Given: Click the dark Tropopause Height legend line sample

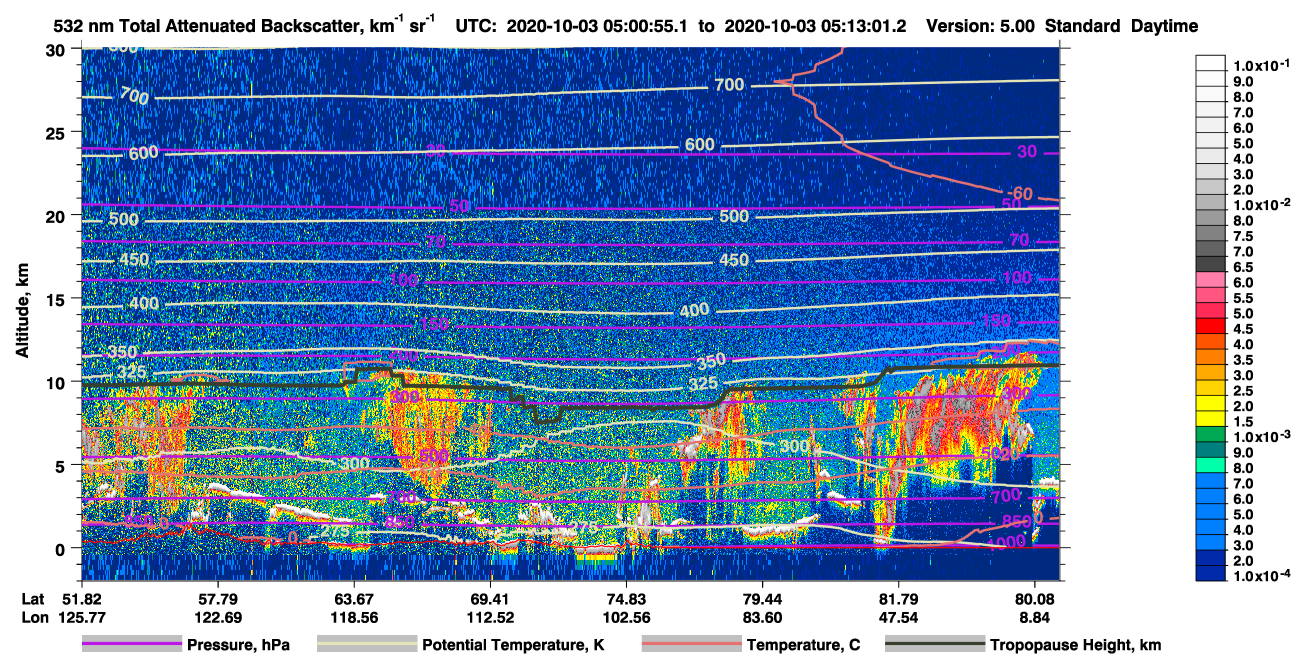Looking at the screenshot, I should coord(935,645).
